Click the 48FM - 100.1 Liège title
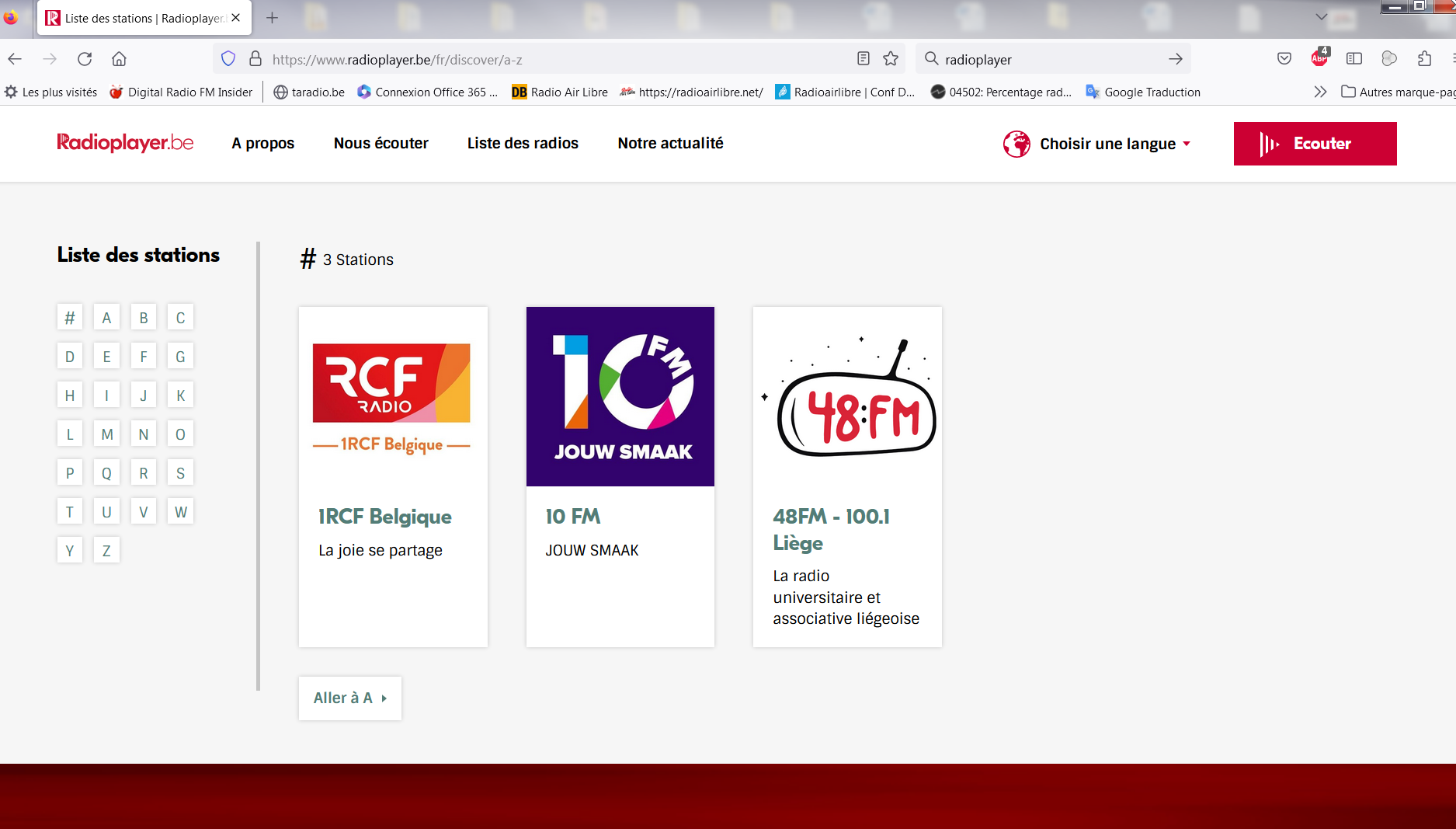This screenshot has height=829, width=1456. [831, 529]
